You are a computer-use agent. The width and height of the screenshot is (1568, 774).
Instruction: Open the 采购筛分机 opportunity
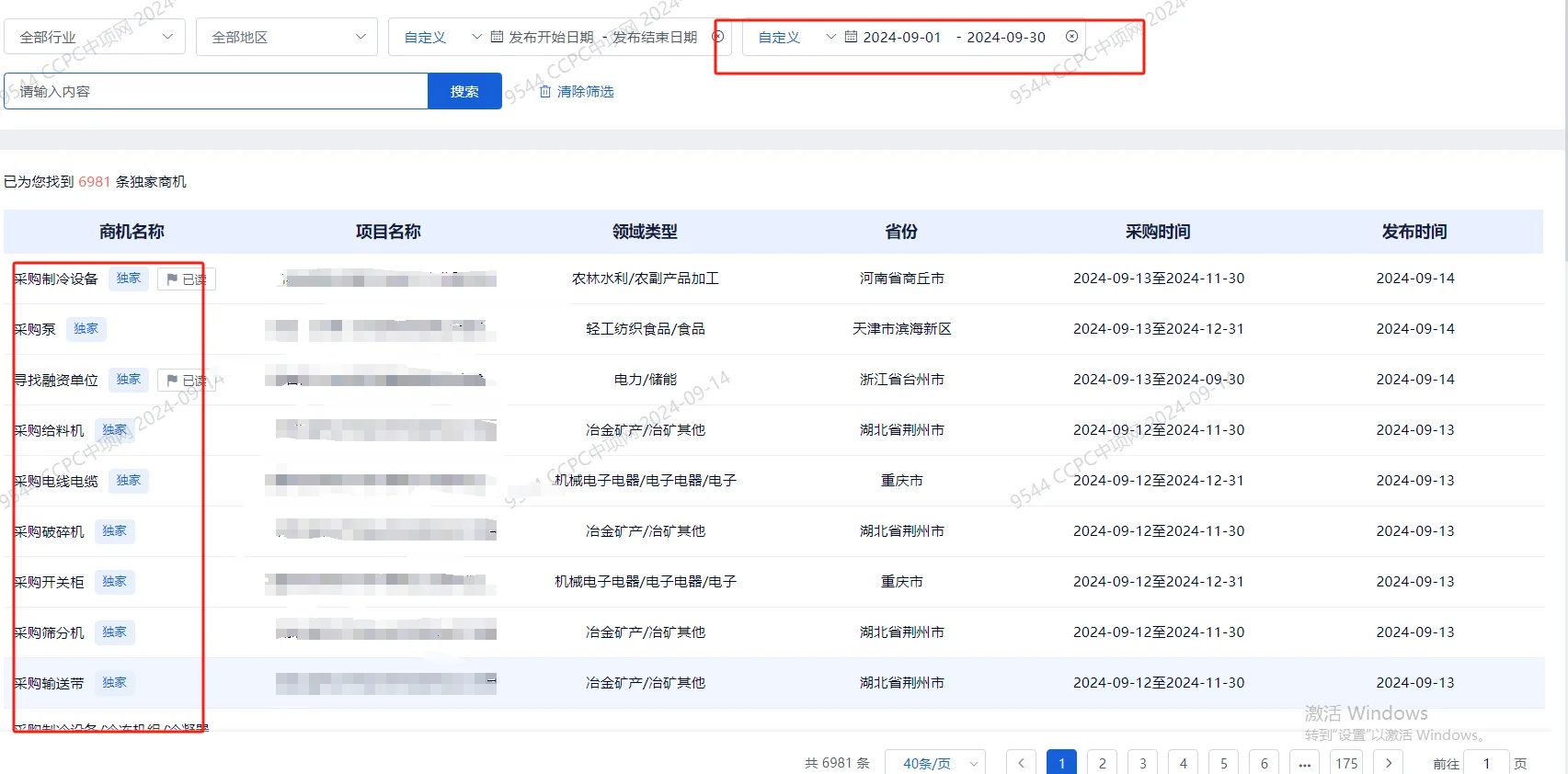(x=49, y=632)
